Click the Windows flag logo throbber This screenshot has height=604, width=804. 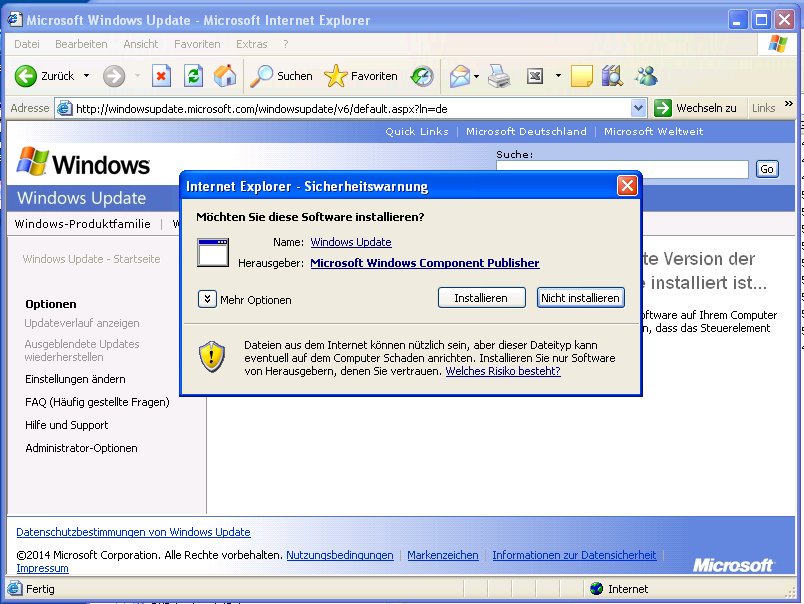(x=778, y=44)
